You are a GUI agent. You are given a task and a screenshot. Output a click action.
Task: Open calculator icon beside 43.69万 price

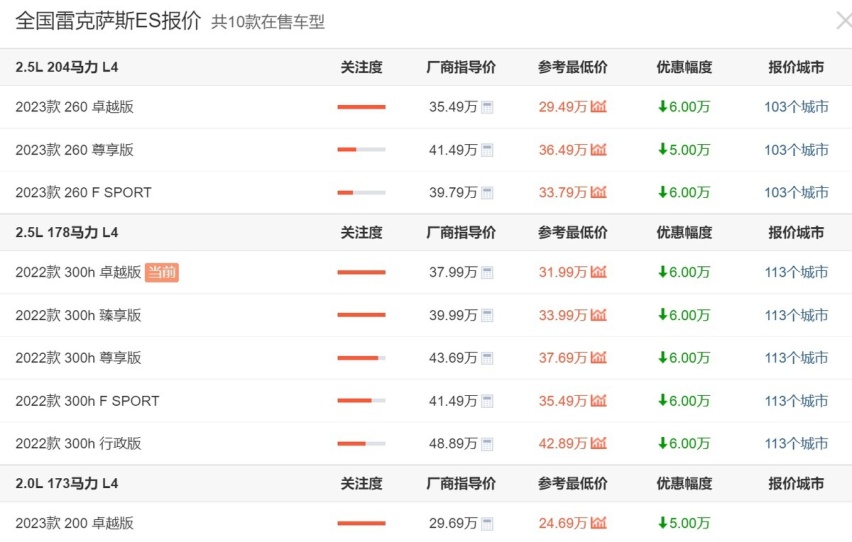coord(487,358)
